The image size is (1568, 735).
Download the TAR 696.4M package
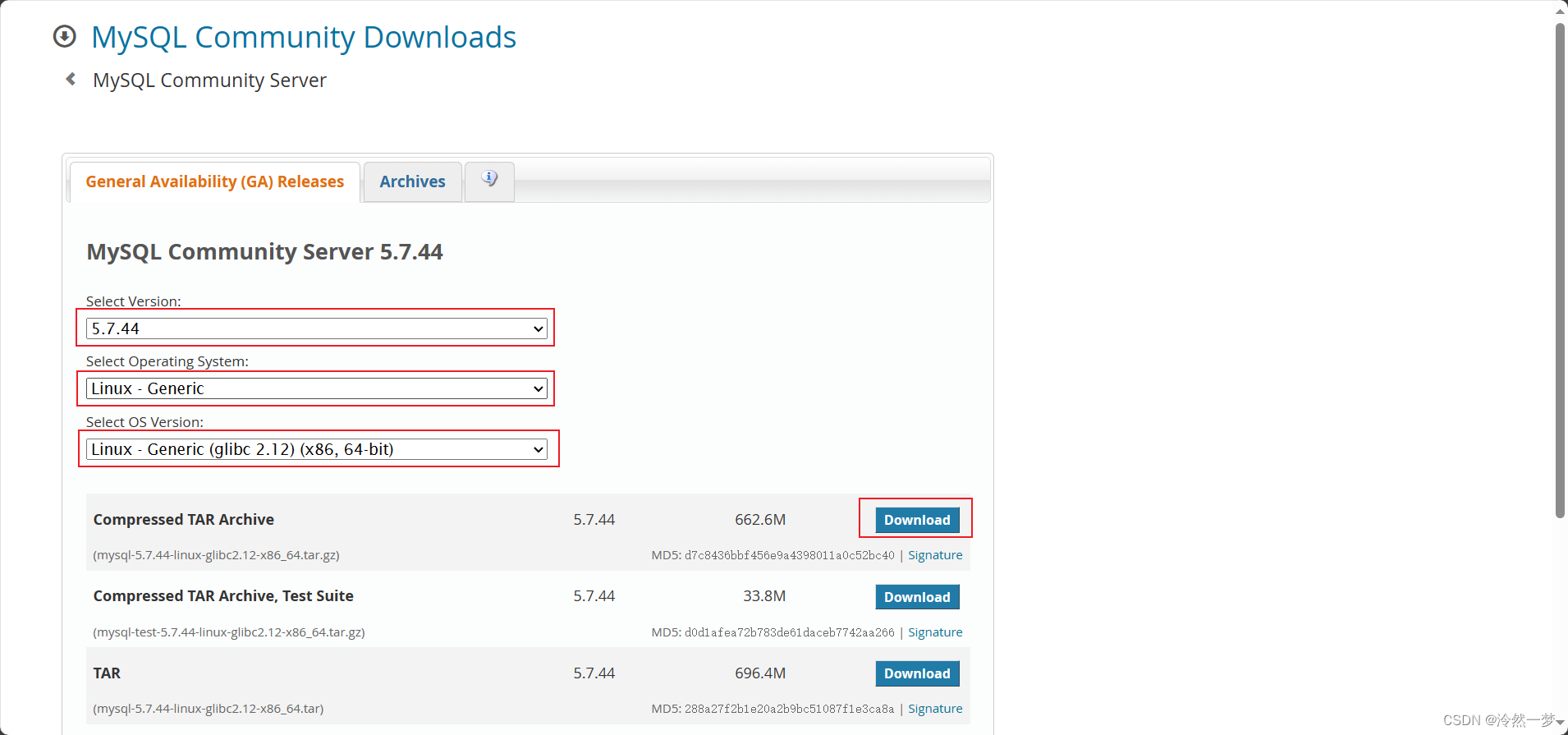tap(917, 673)
